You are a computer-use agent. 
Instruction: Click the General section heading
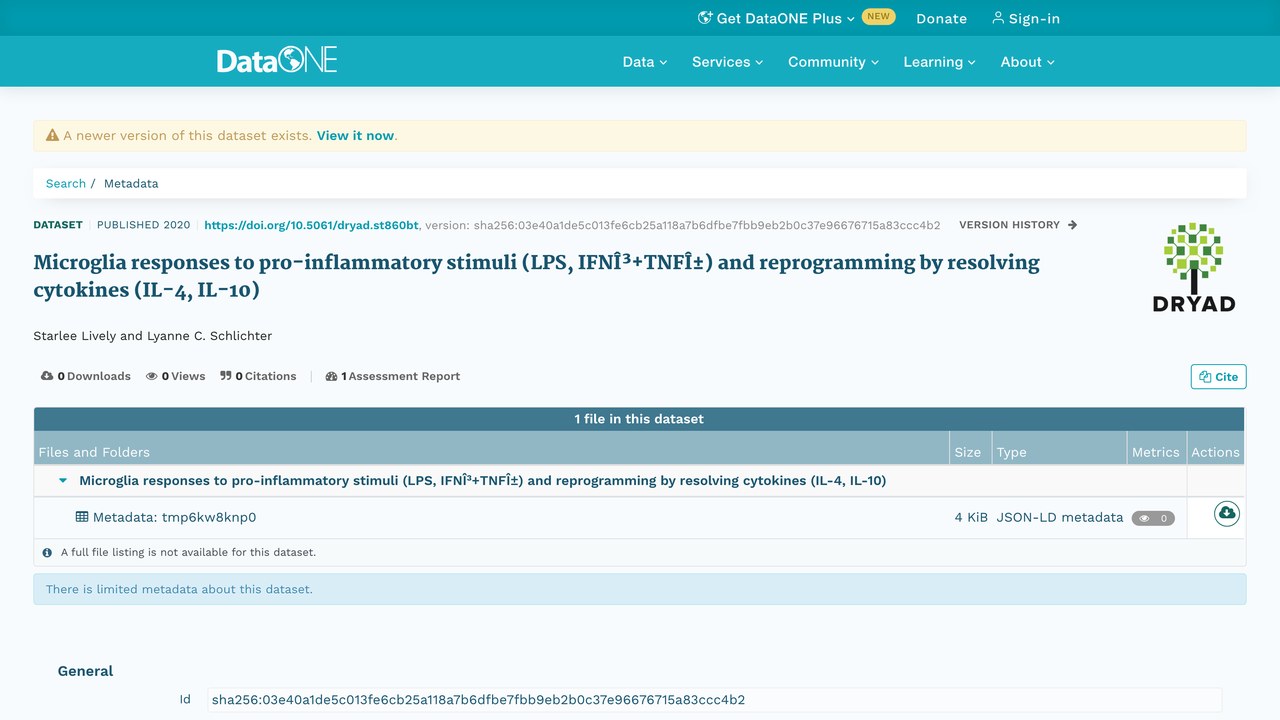coord(86,671)
